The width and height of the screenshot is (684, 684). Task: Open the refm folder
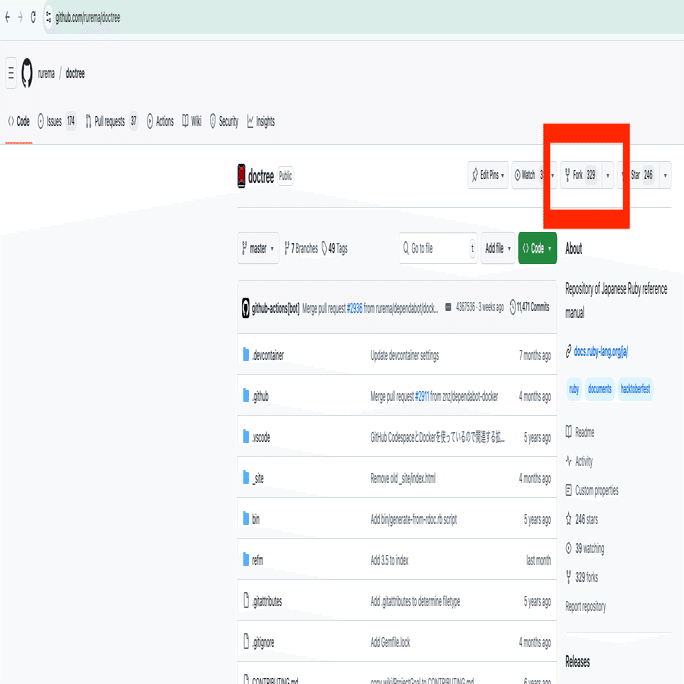(257, 560)
